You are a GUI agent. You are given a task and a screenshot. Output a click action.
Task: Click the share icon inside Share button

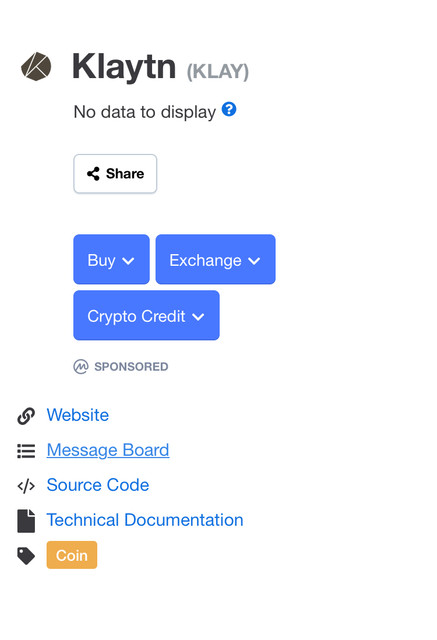click(93, 174)
